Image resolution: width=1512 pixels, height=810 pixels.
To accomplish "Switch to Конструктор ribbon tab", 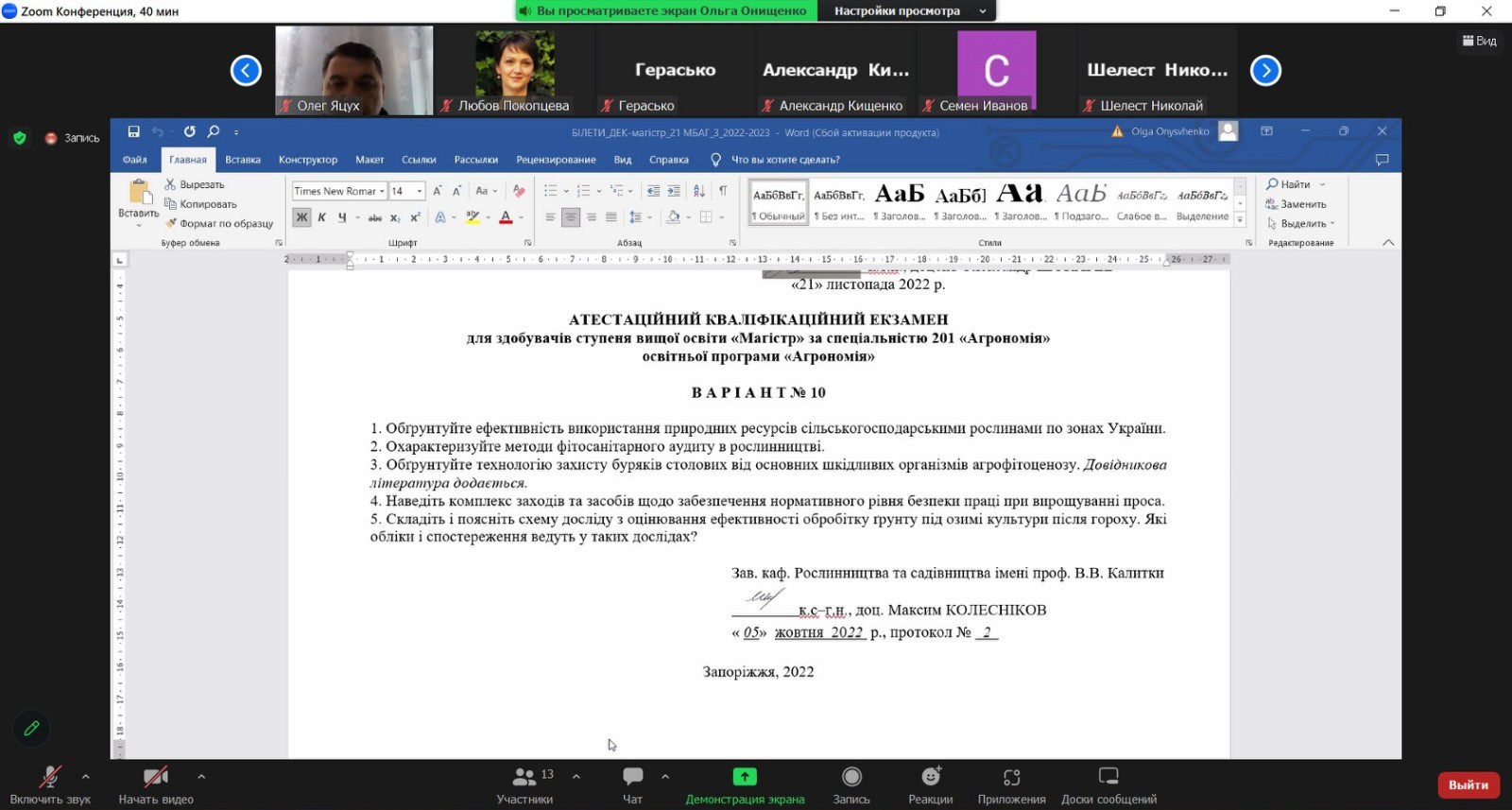I will point(308,160).
